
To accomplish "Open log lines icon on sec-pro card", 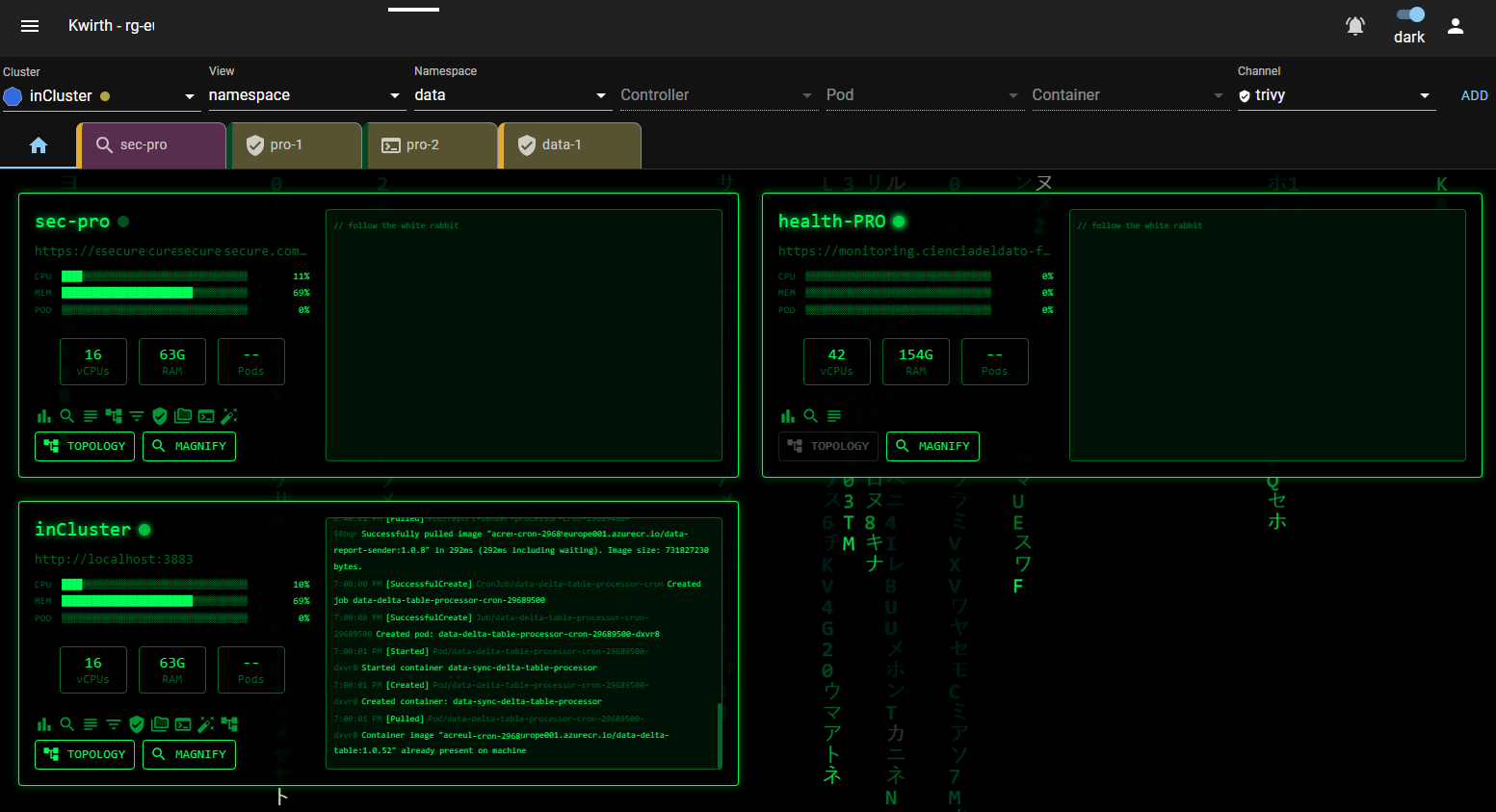I will pyautogui.click(x=90, y=416).
